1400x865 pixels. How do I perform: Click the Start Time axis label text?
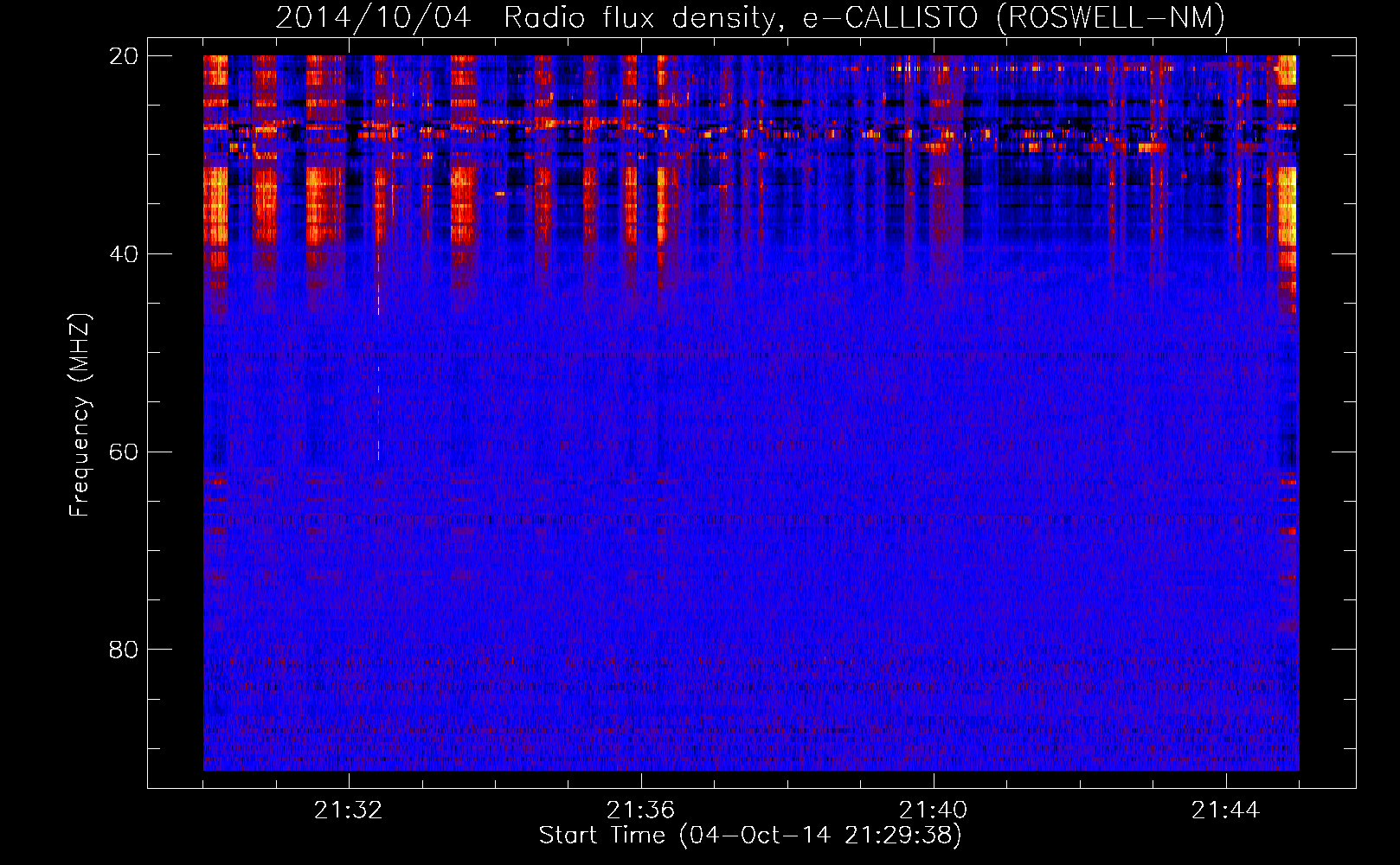(750, 836)
